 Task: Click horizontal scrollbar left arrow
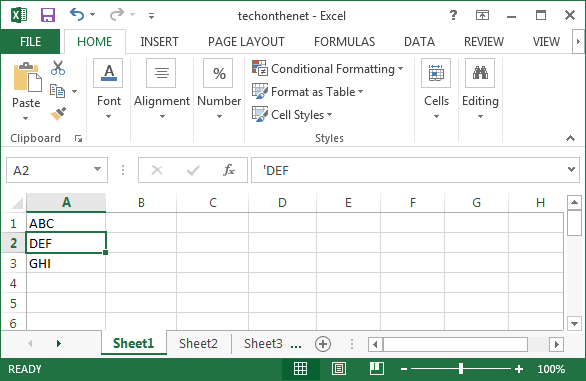point(376,344)
